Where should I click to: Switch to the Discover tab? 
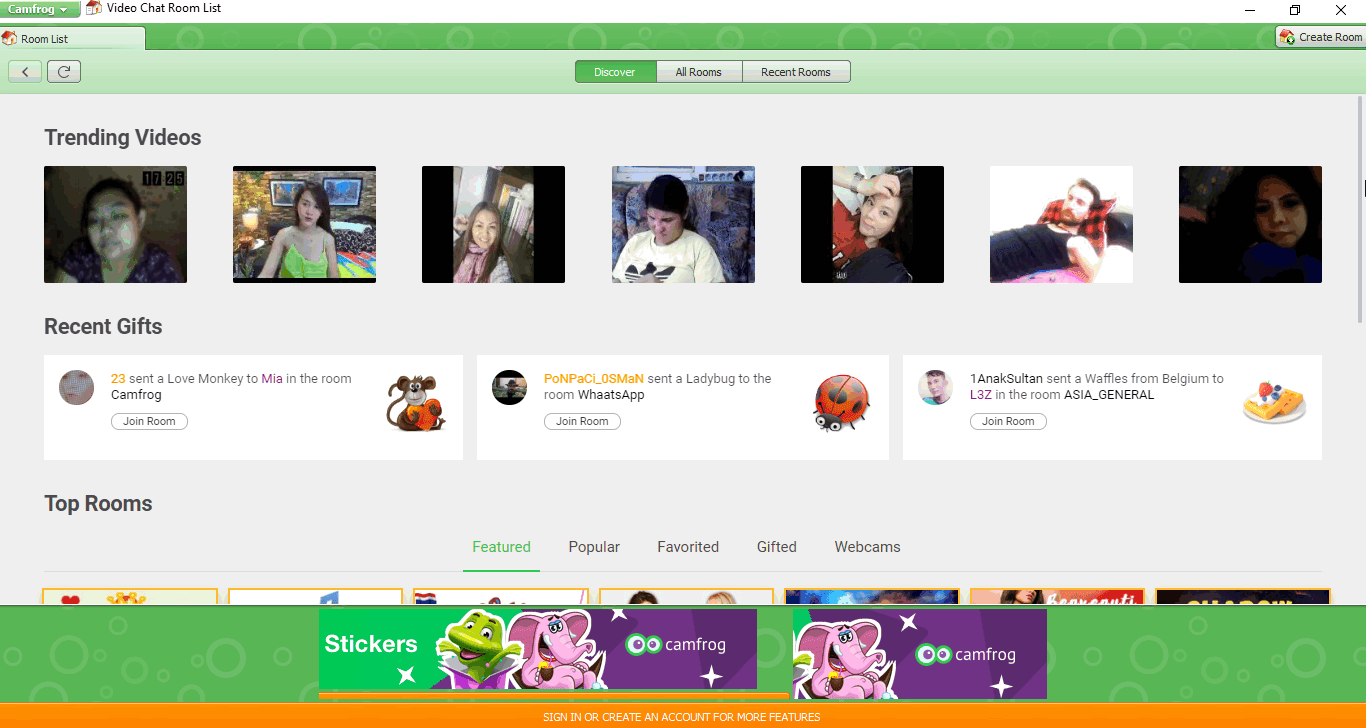(615, 72)
